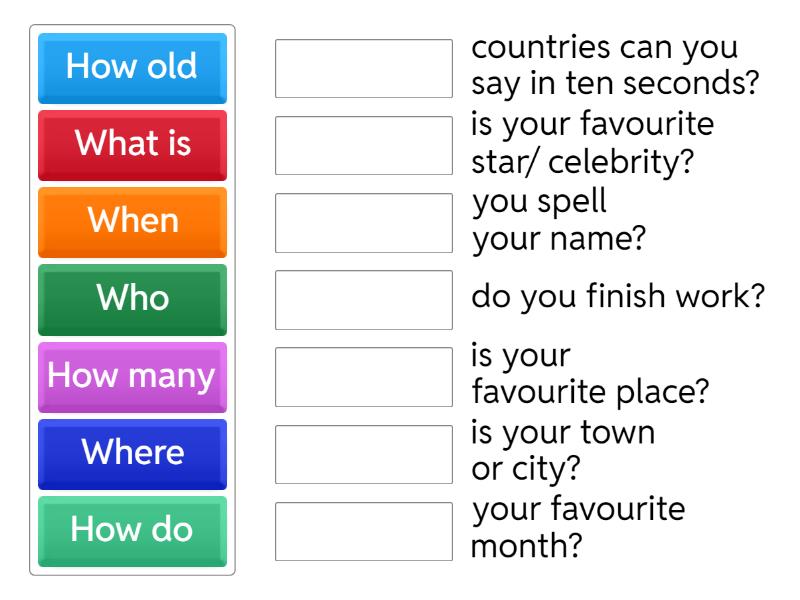
Task: Pick the green 'How do' tile
Action: tap(132, 531)
